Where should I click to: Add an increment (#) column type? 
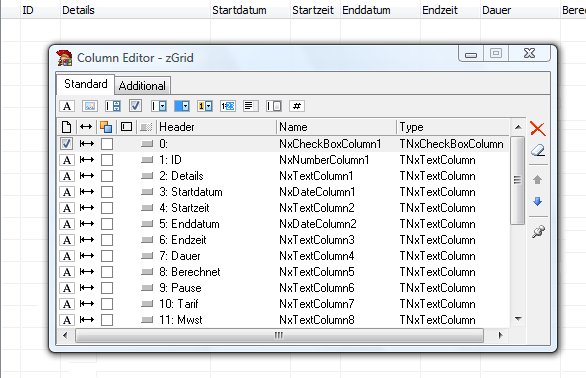pyautogui.click(x=297, y=106)
